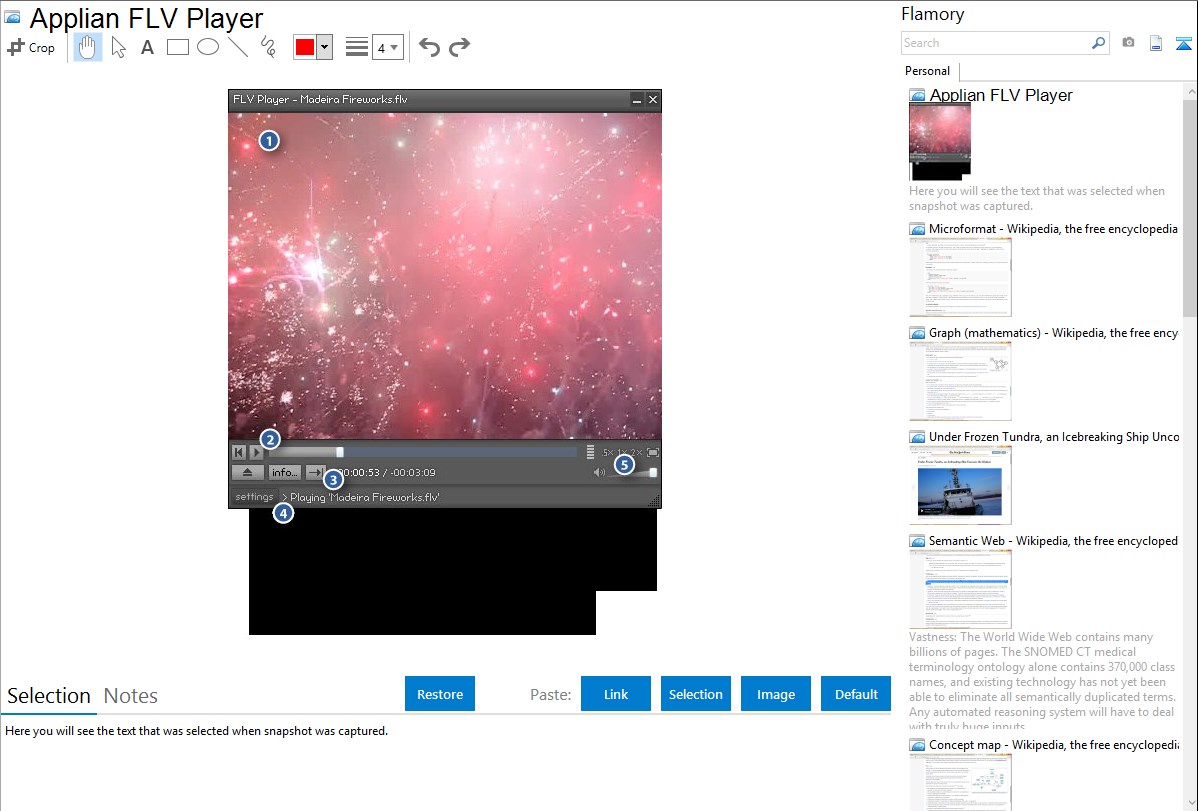Open the Selection tab
The height and width of the screenshot is (811, 1198).
point(49,696)
